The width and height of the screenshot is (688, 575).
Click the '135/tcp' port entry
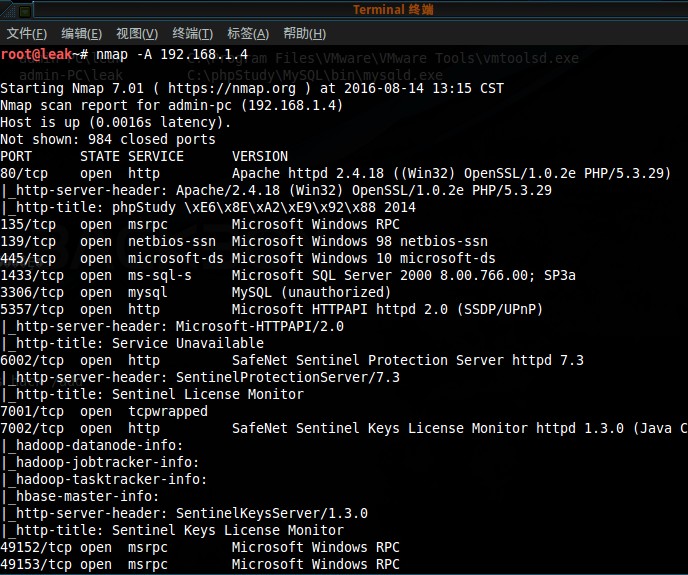click(28, 224)
